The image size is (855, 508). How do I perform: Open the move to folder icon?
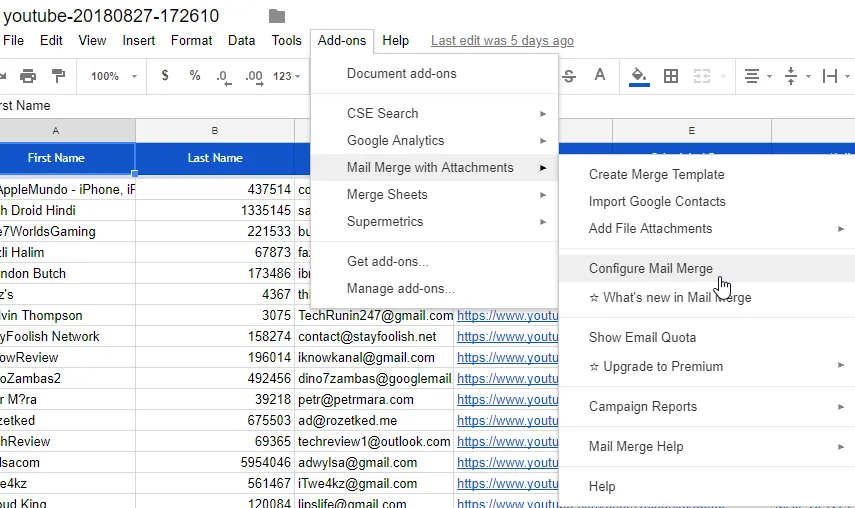click(277, 16)
